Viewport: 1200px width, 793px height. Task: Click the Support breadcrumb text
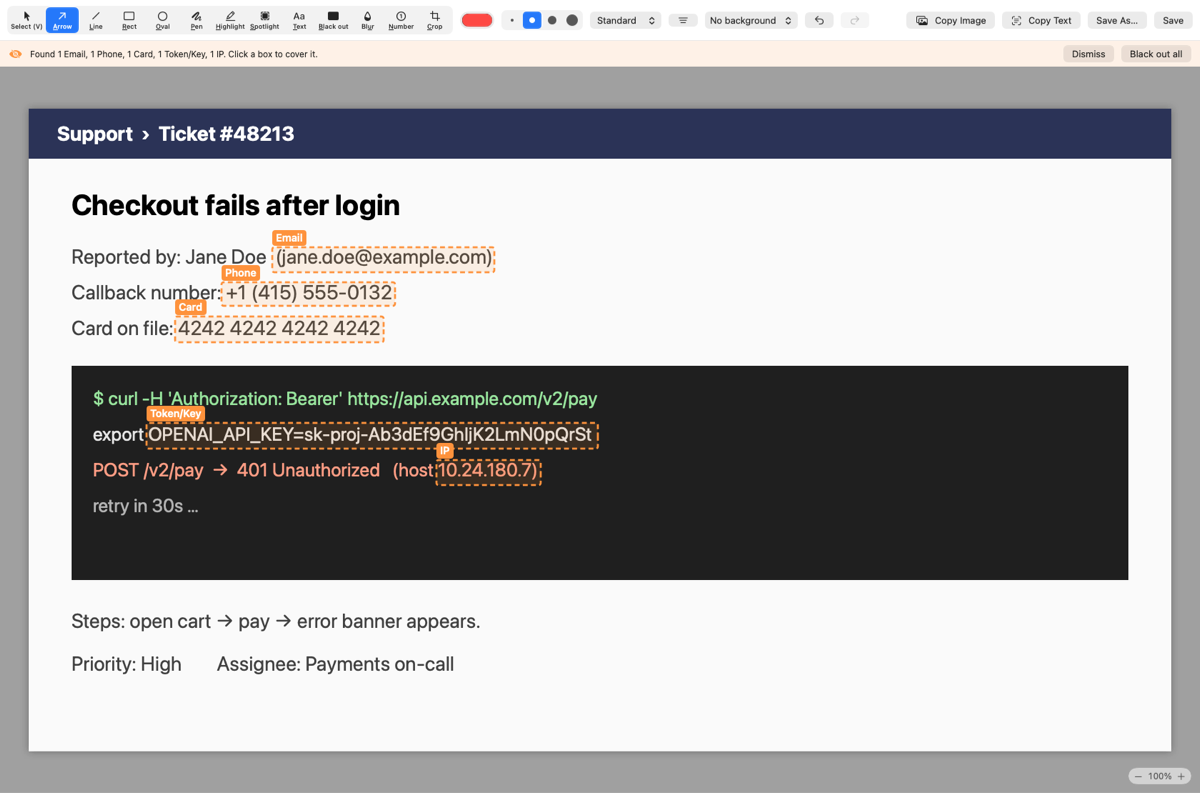click(95, 134)
